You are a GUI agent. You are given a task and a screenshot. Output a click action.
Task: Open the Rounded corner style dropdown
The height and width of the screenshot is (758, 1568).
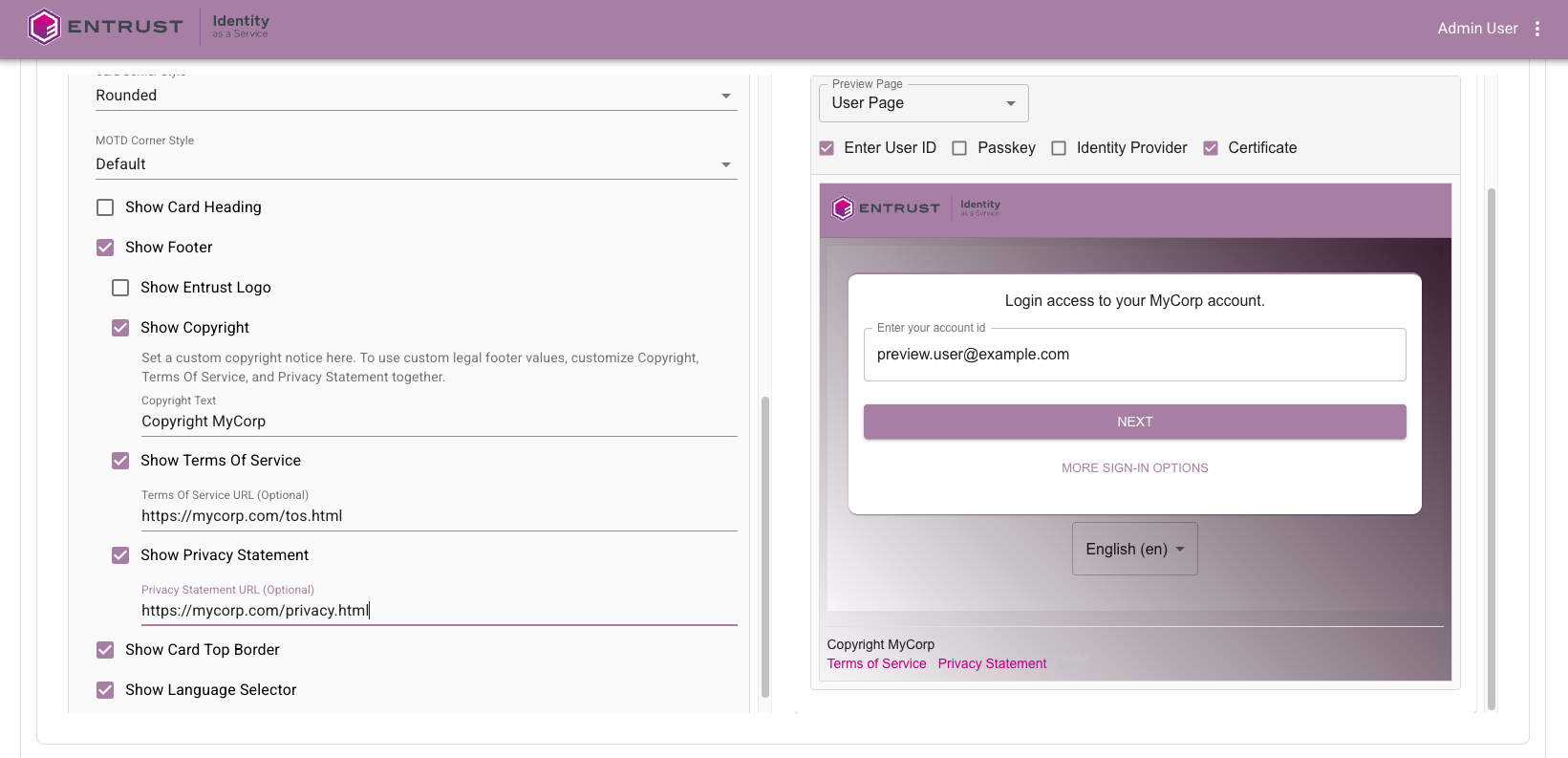[x=416, y=96]
